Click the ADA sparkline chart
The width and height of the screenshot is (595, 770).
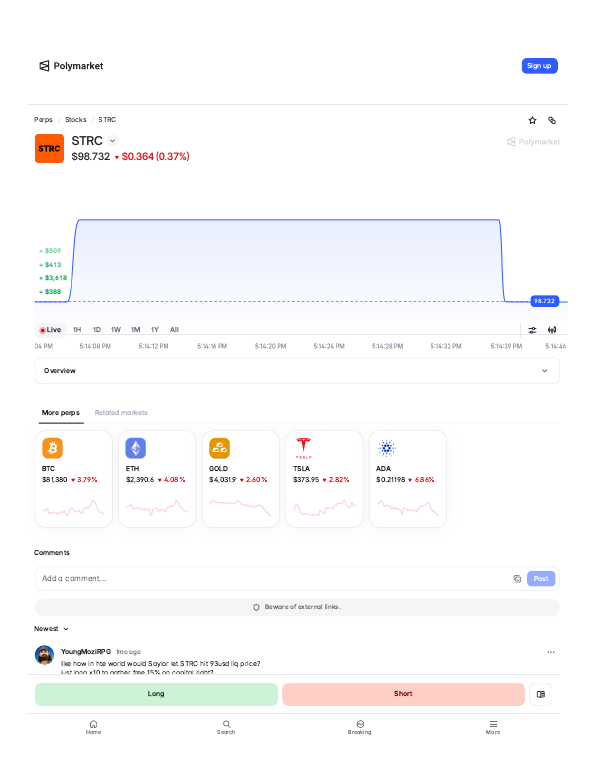click(x=407, y=508)
